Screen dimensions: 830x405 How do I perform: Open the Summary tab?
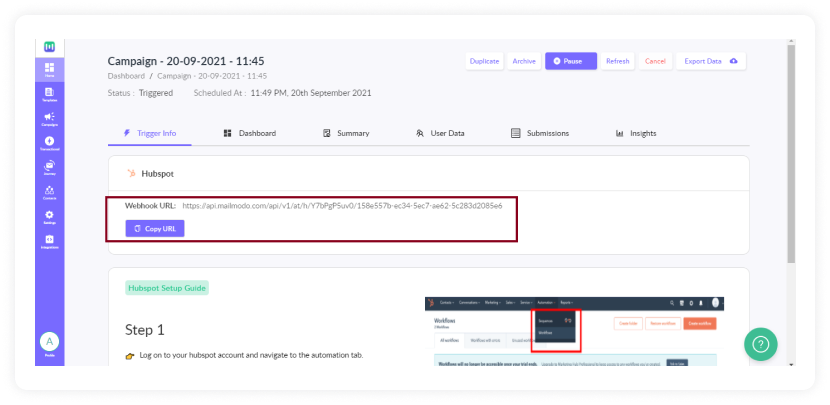tap(346, 133)
